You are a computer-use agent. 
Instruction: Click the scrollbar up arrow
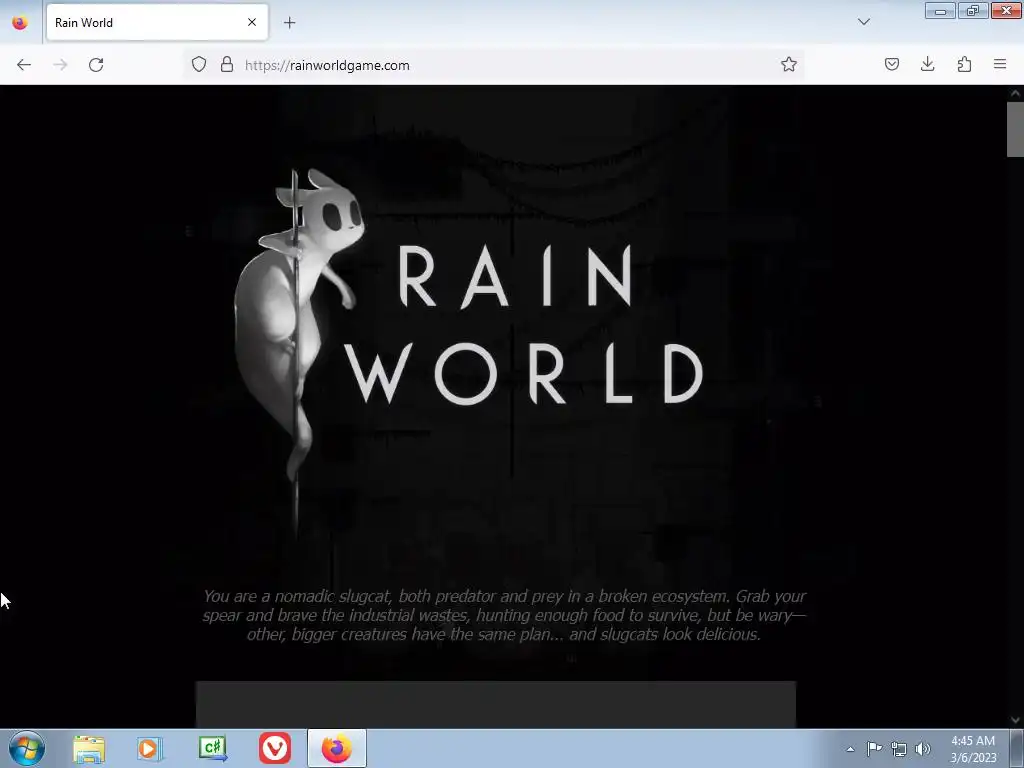click(x=1015, y=93)
